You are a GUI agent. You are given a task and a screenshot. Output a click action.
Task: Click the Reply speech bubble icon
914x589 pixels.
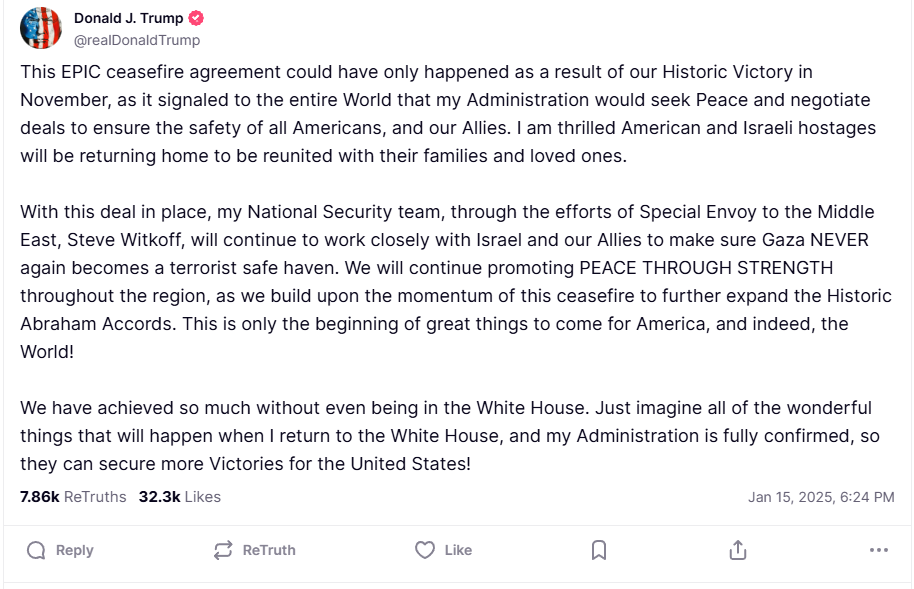(37, 550)
